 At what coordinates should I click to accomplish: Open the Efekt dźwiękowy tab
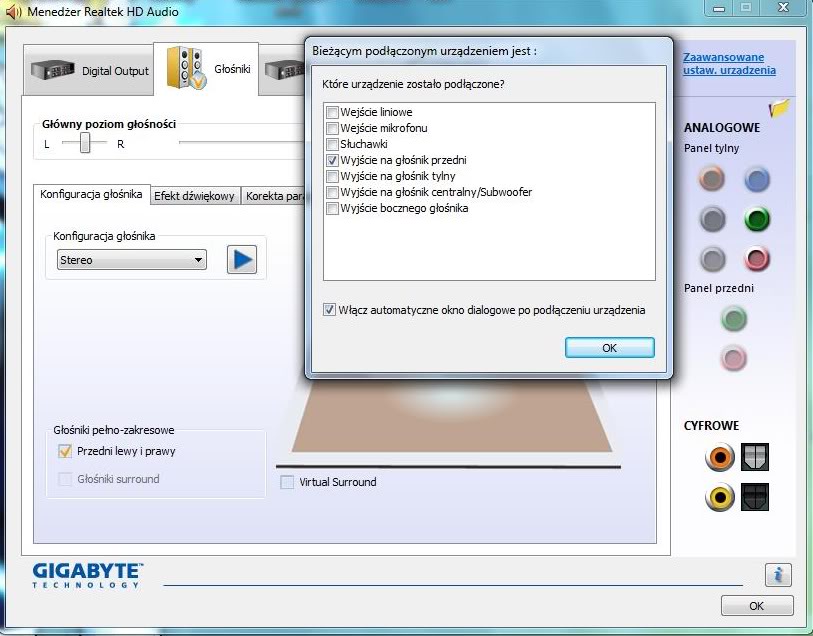point(195,196)
